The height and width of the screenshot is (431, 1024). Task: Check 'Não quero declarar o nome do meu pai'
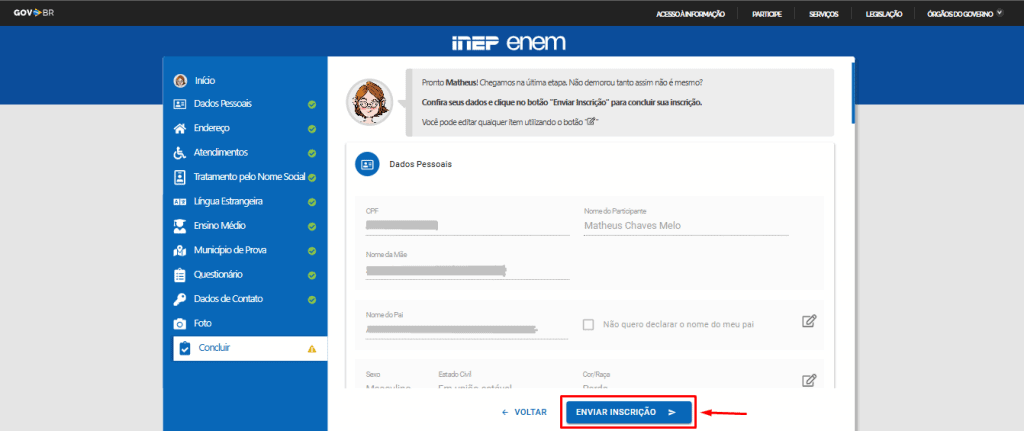click(x=588, y=325)
